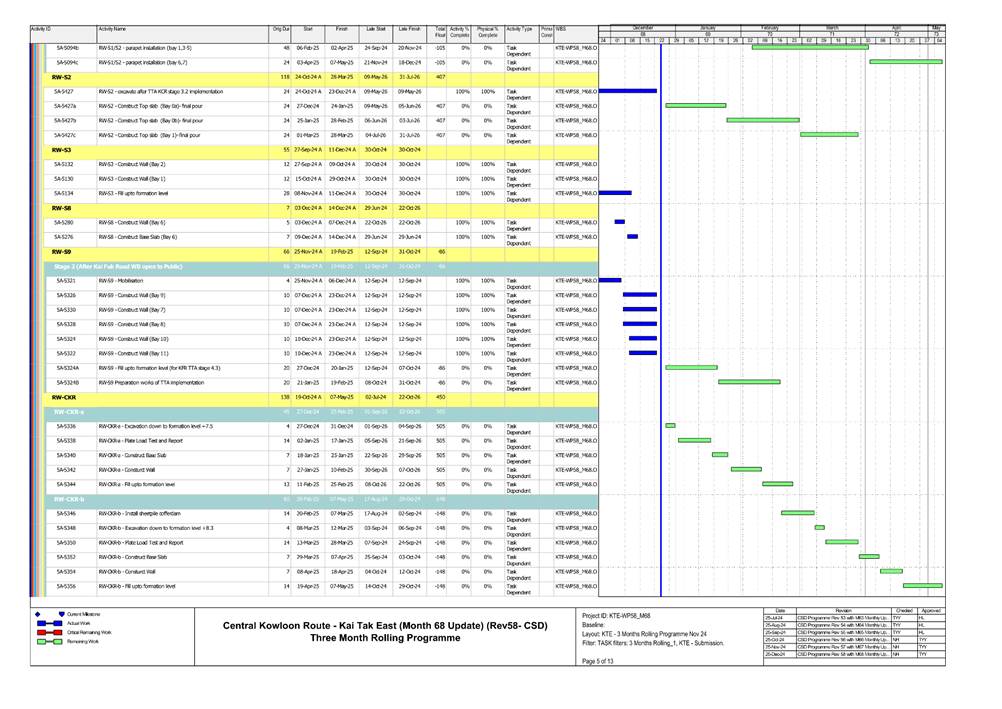Select the blue Gantt bar for SA-S427
Screen dimensions: 1002x709
tap(627, 90)
